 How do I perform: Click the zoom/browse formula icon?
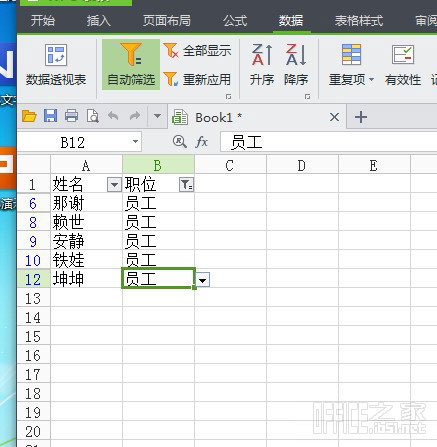click(x=179, y=142)
